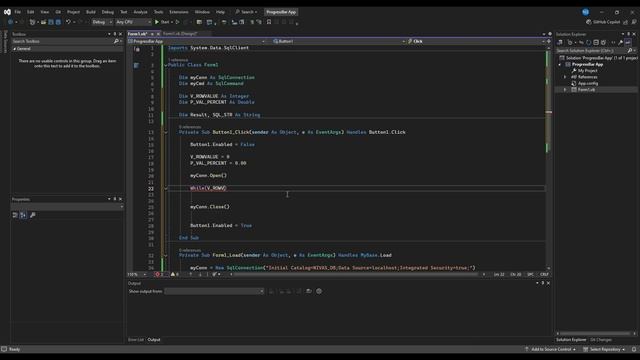Viewport: 640px width, 360px height.
Task: Click the Search Solution Explorer input field
Action: click(591, 51)
